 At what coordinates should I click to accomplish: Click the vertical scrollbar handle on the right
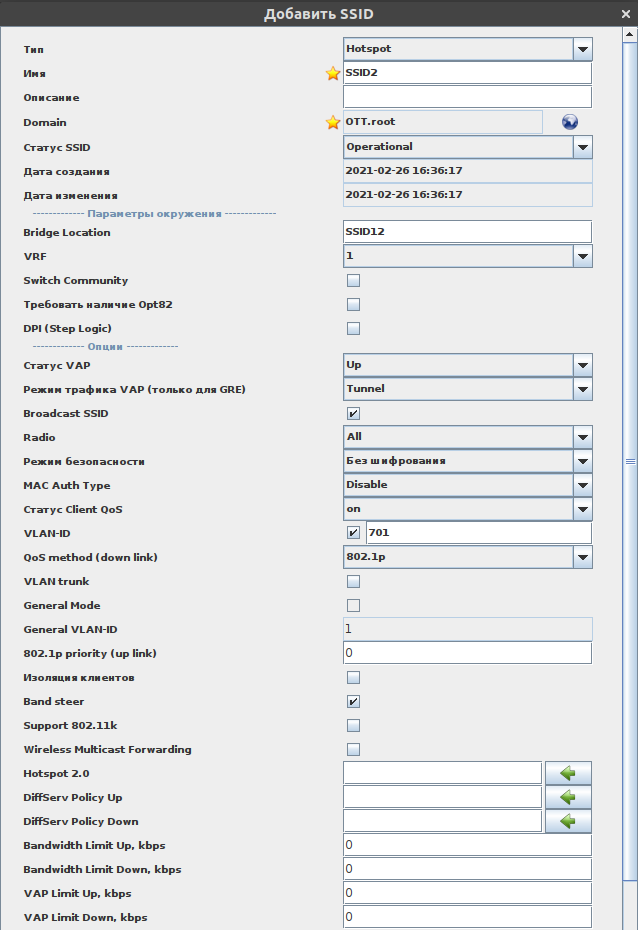pos(630,461)
